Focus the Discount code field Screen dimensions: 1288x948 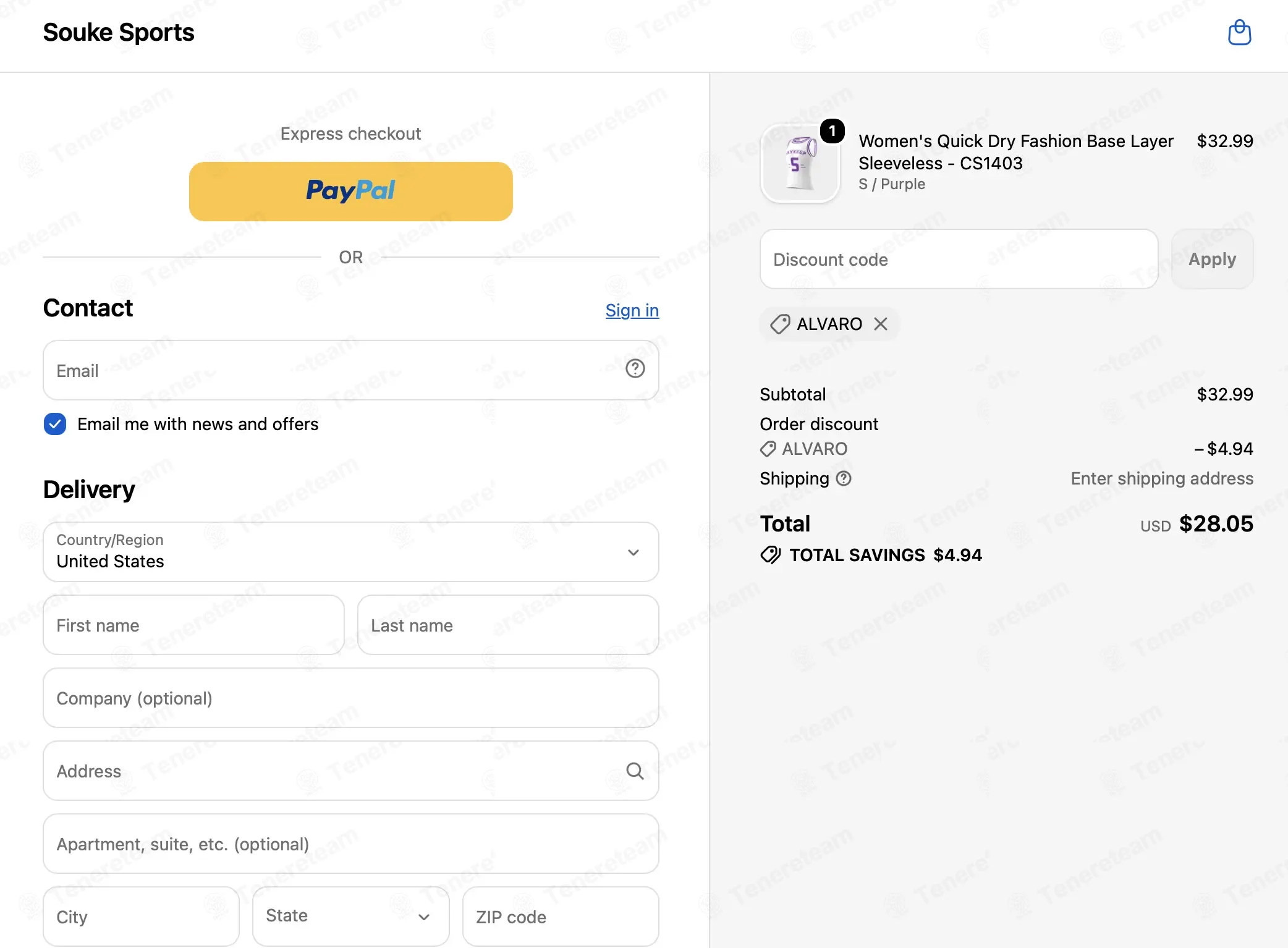[959, 259]
